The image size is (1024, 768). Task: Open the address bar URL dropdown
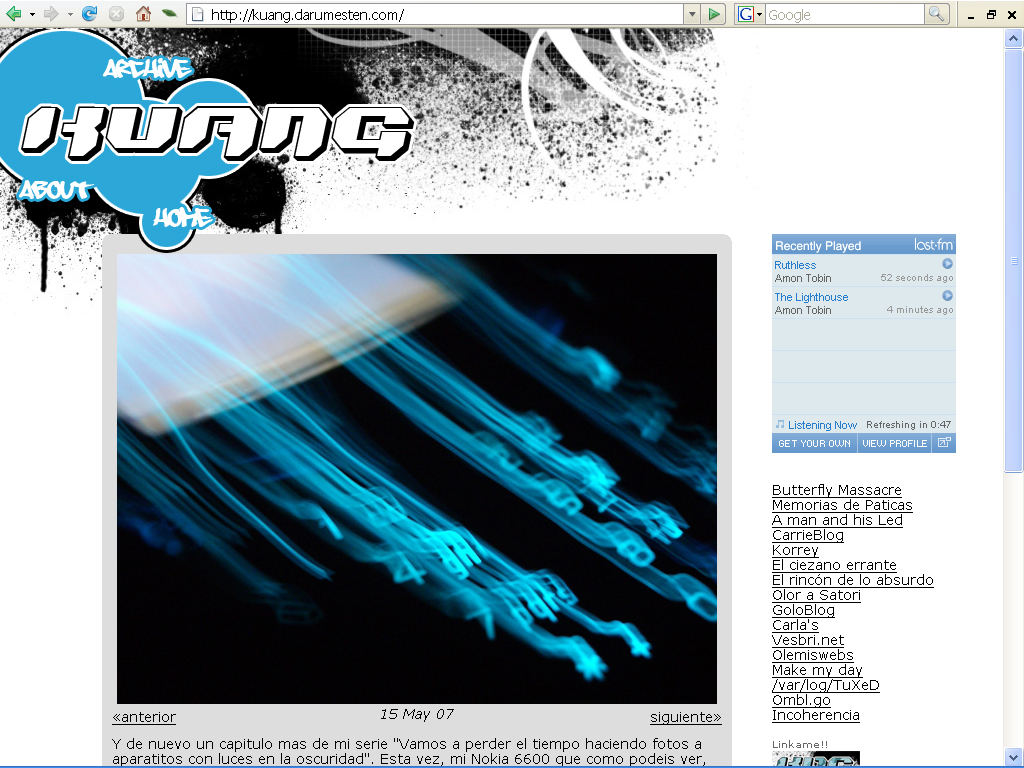(691, 14)
